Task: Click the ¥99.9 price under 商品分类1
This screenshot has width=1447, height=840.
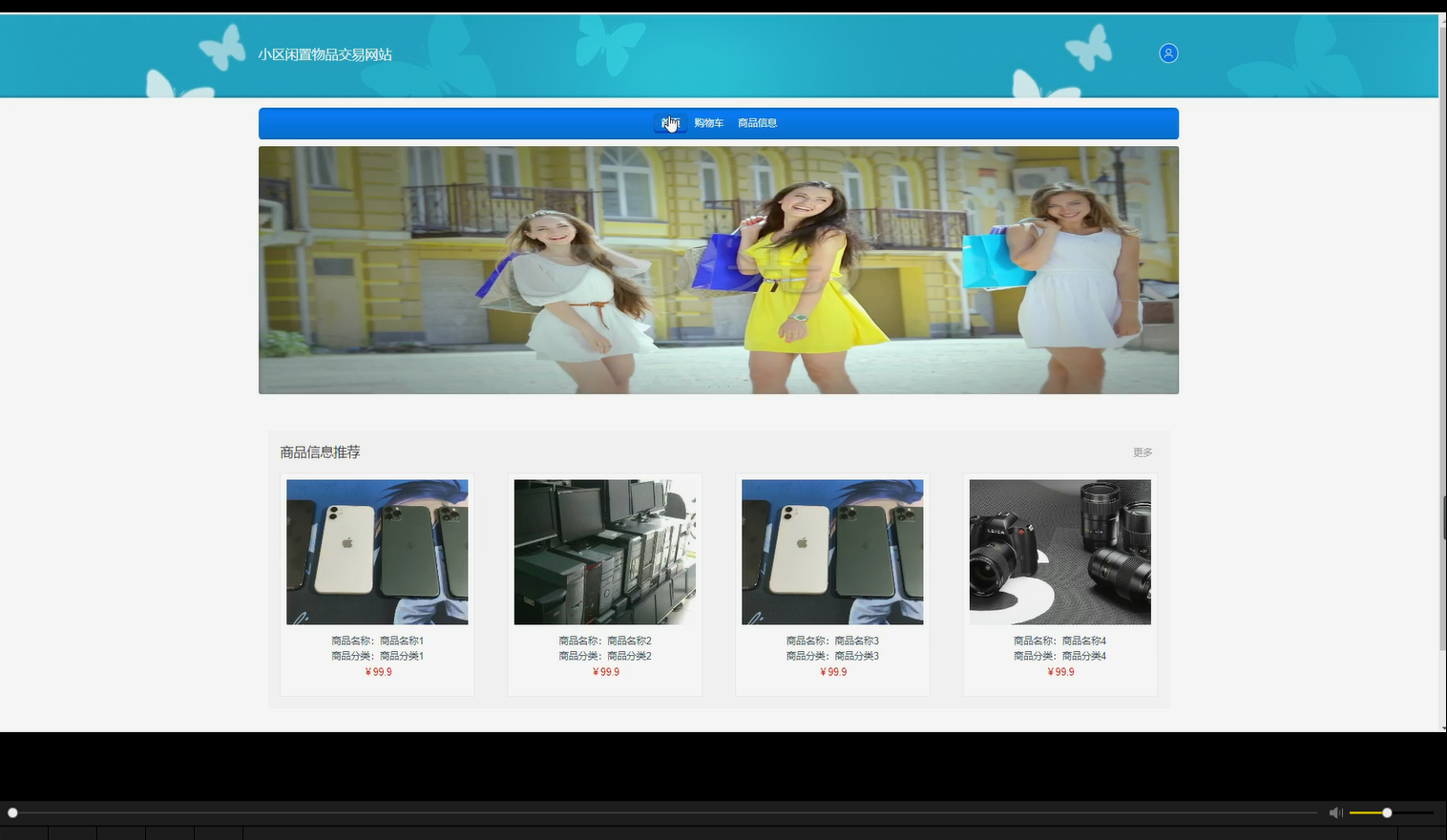Action: tap(378, 672)
